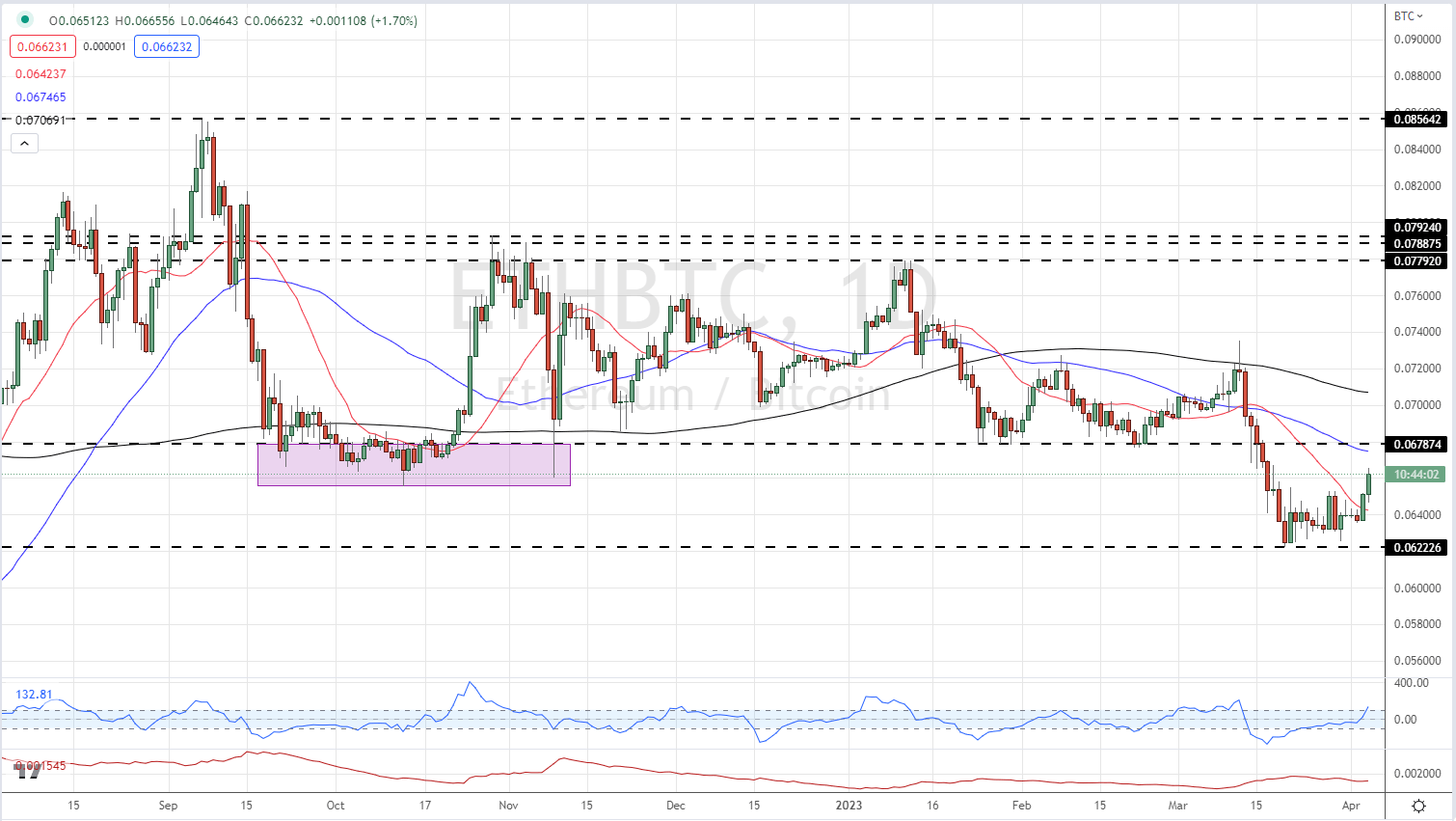This screenshot has width=1456, height=821.
Task: Click the 0.060000 price axis label
Action: click(x=1417, y=588)
